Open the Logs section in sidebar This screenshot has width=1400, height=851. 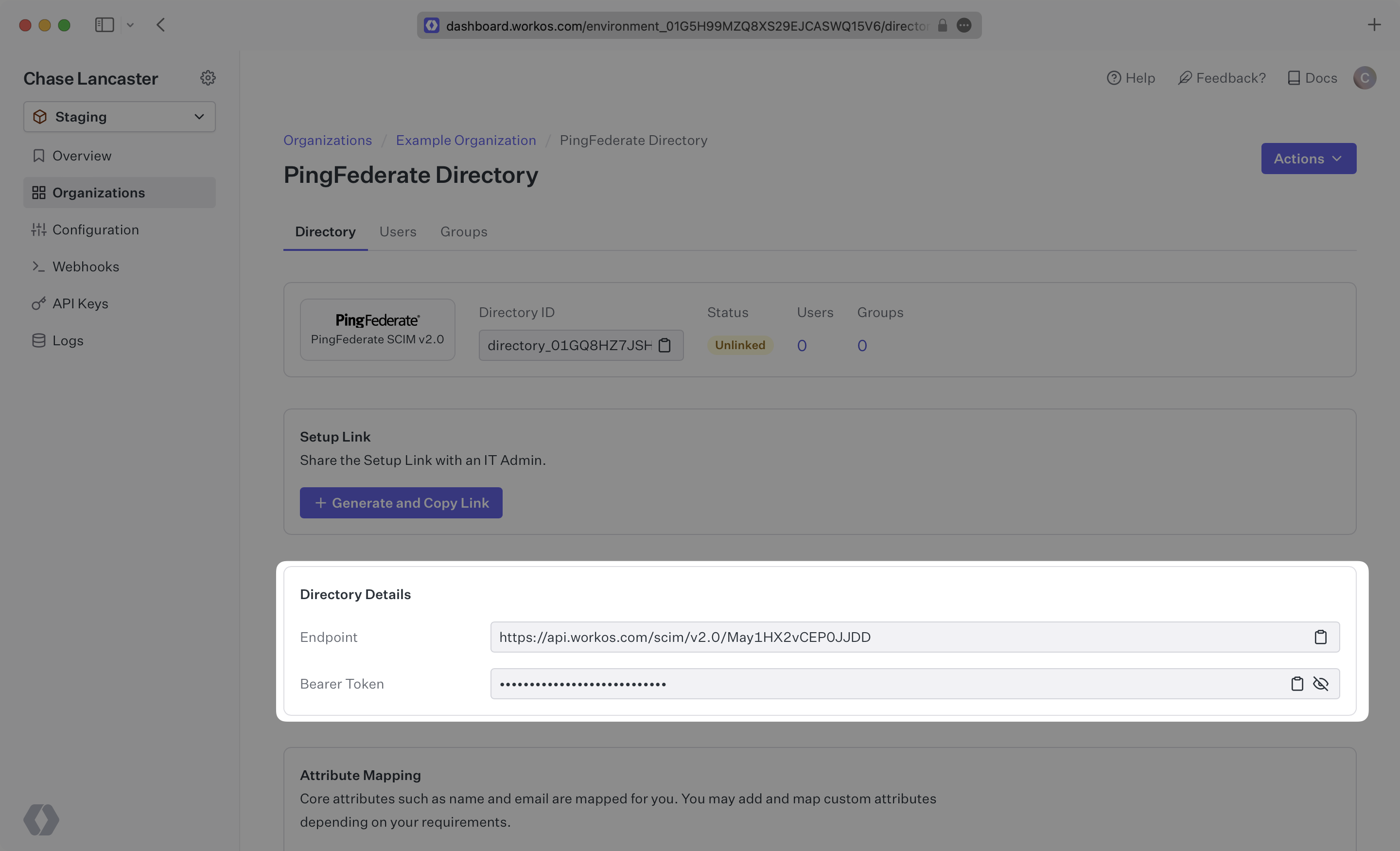[x=68, y=340]
